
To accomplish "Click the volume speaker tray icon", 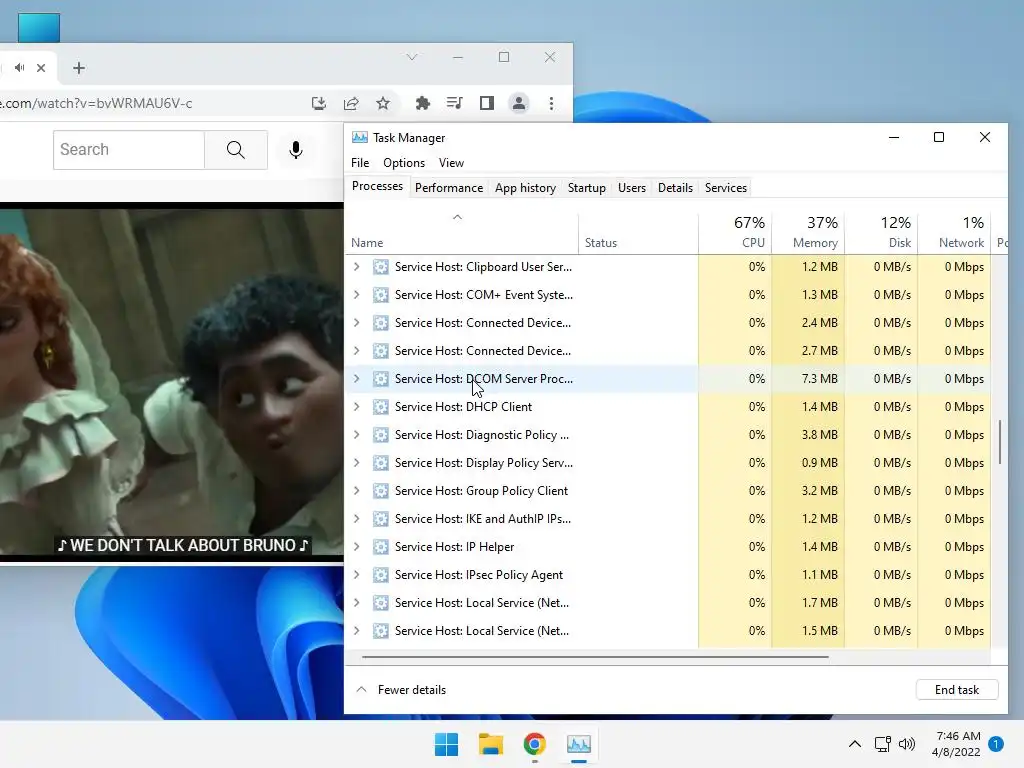I will pos(906,744).
